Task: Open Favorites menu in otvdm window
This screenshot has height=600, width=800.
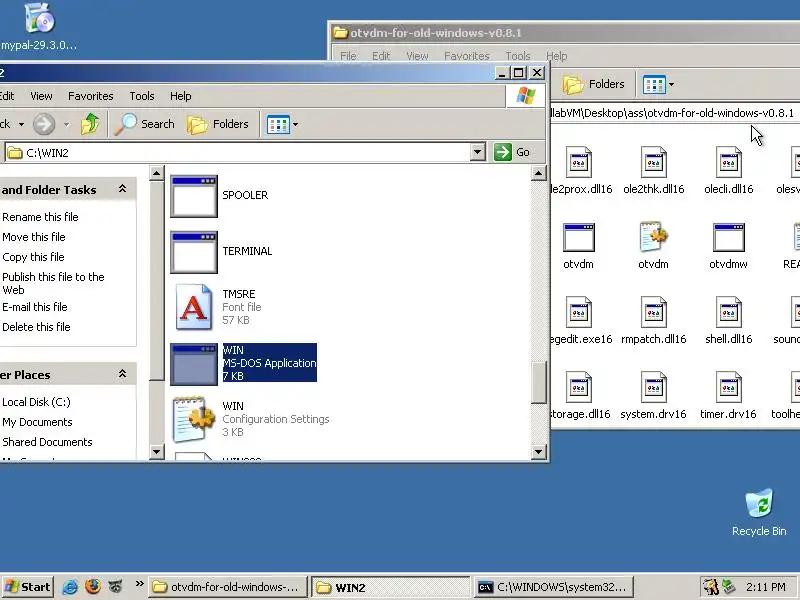Action: point(467,56)
